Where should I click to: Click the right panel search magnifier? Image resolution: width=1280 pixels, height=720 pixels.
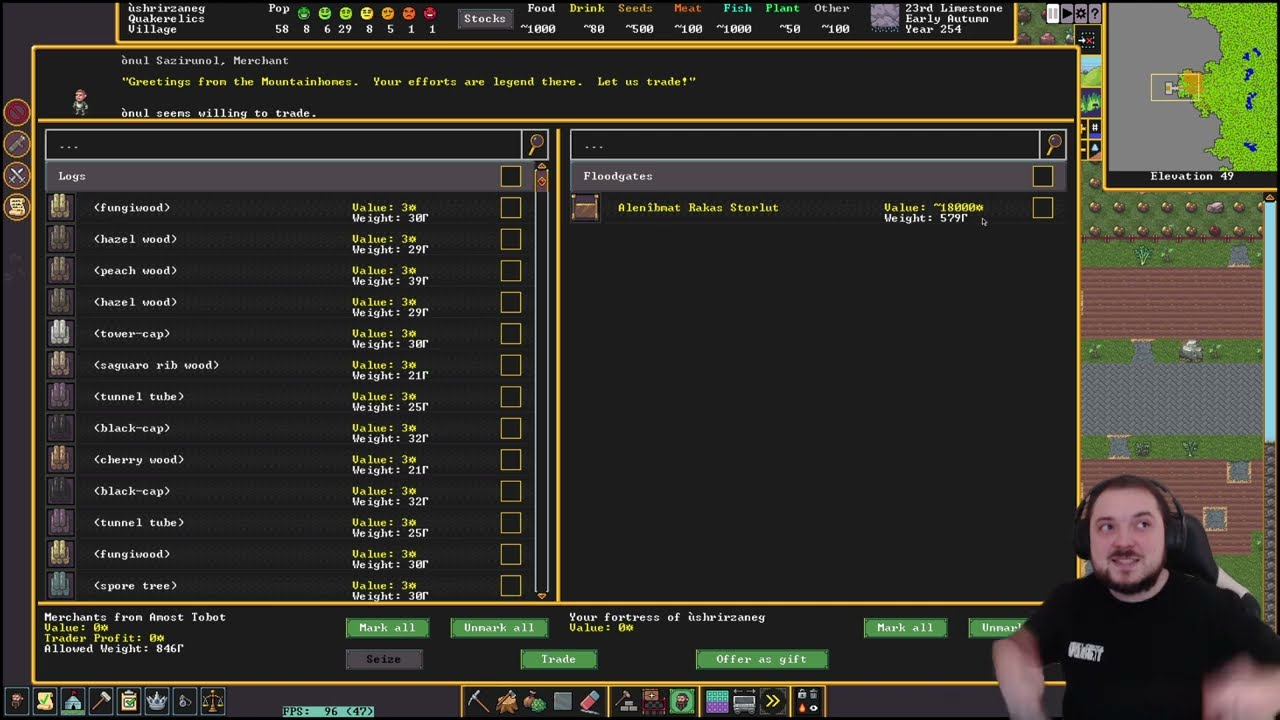pyautogui.click(x=1054, y=145)
